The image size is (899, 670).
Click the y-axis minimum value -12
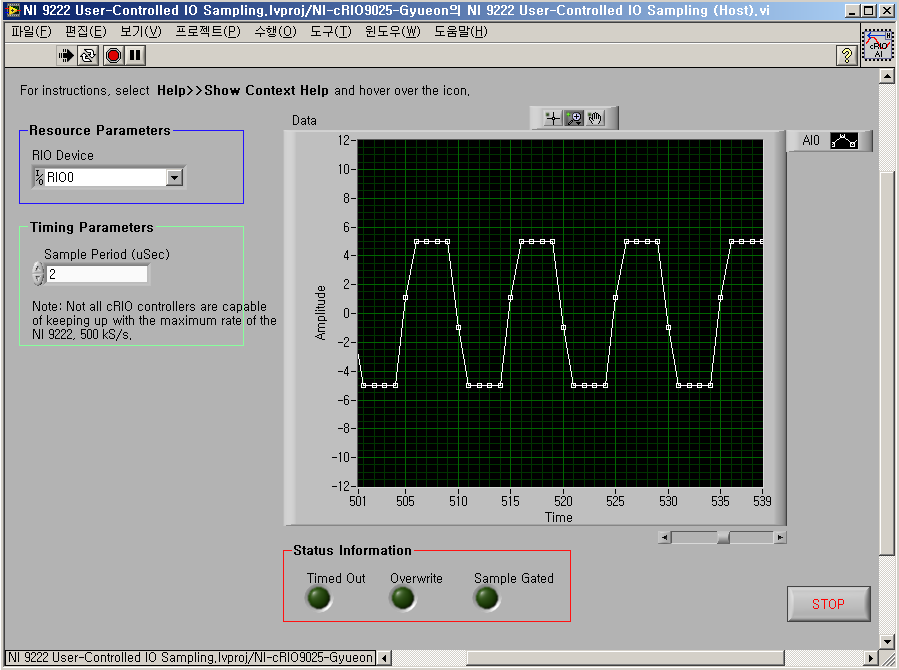(x=341, y=486)
